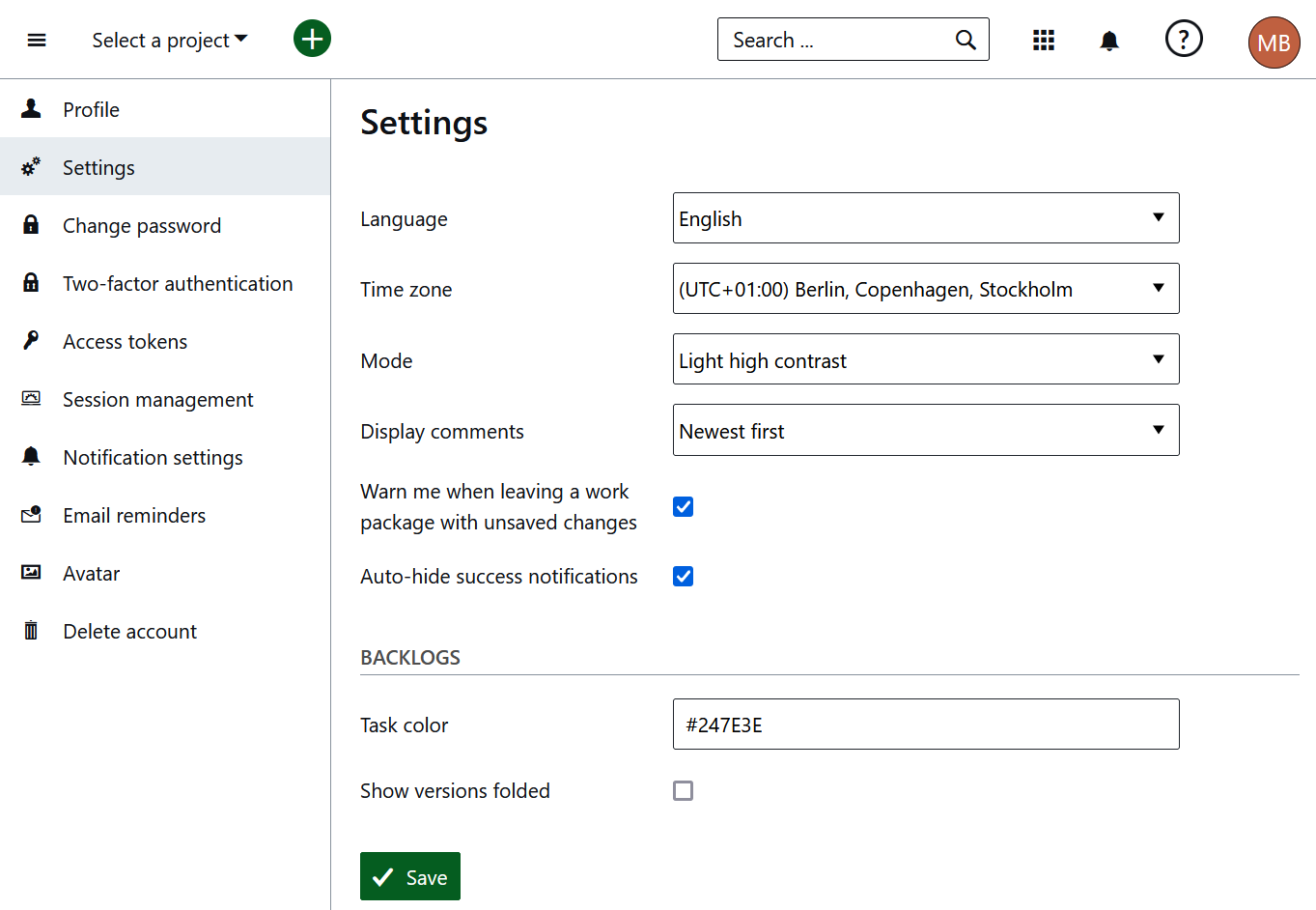This screenshot has width=1316, height=910.
Task: Open the Time zone dropdown
Action: point(925,289)
